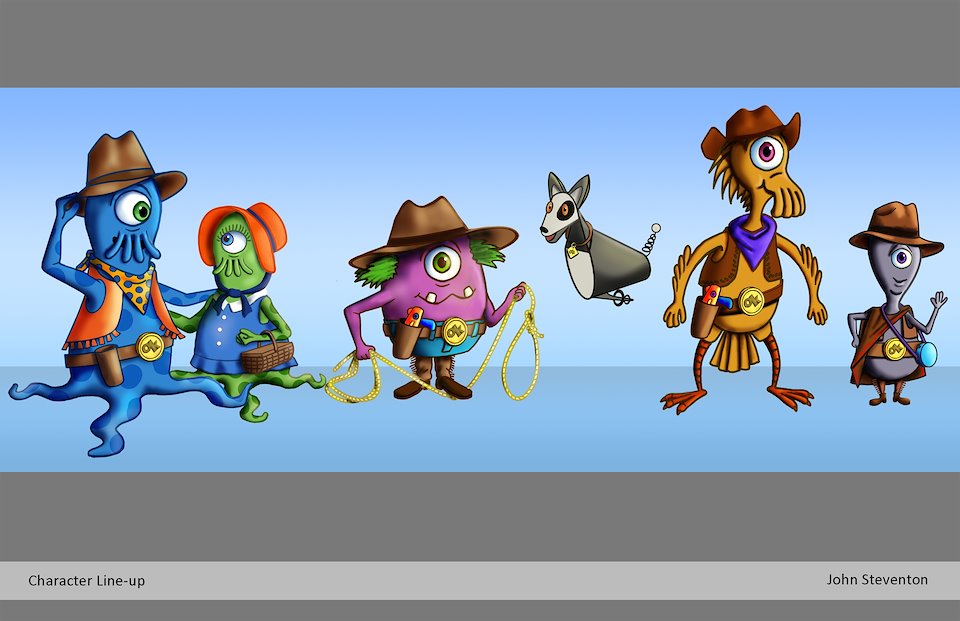Click the gold belt buckle on blue octopus

click(150, 346)
